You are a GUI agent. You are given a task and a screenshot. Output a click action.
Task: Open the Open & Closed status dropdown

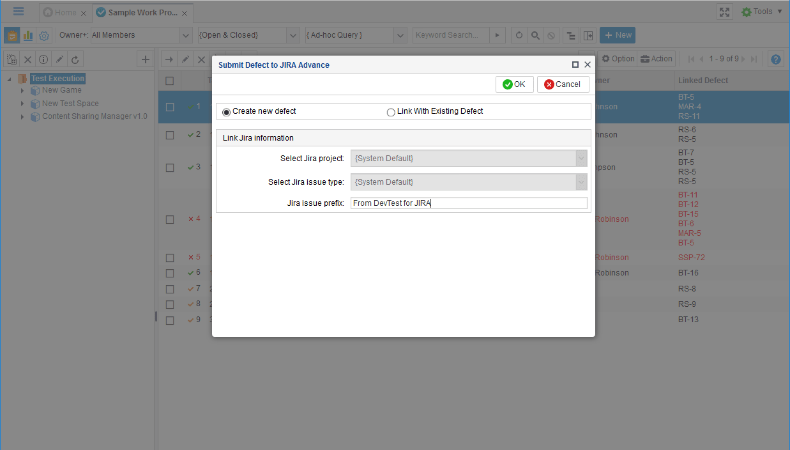(x=292, y=35)
